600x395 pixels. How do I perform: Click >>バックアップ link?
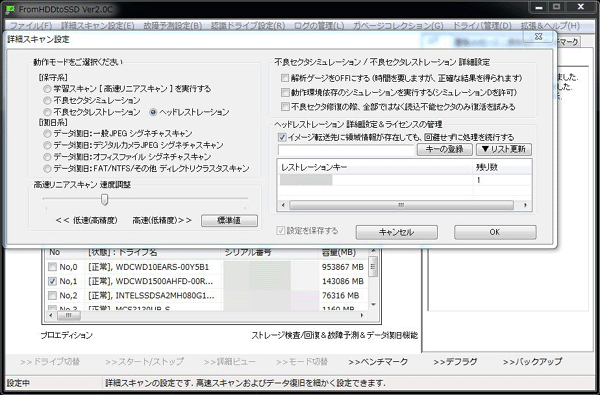[x=532, y=362]
